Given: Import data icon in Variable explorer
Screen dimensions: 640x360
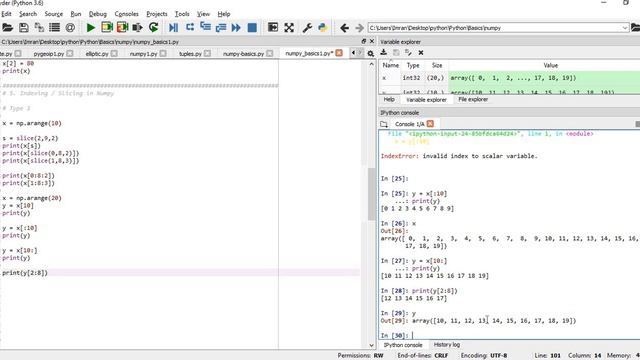Looking at the screenshot, I should click(384, 52).
